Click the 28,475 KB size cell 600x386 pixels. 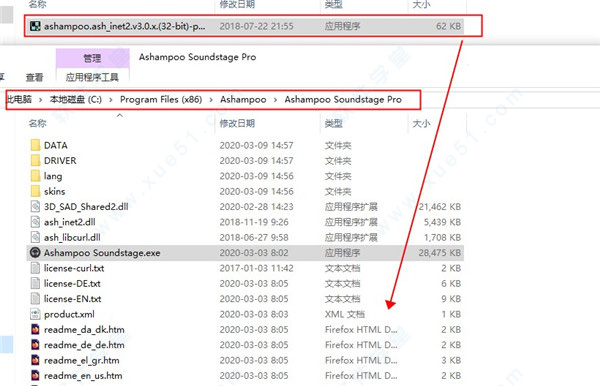coord(440,253)
